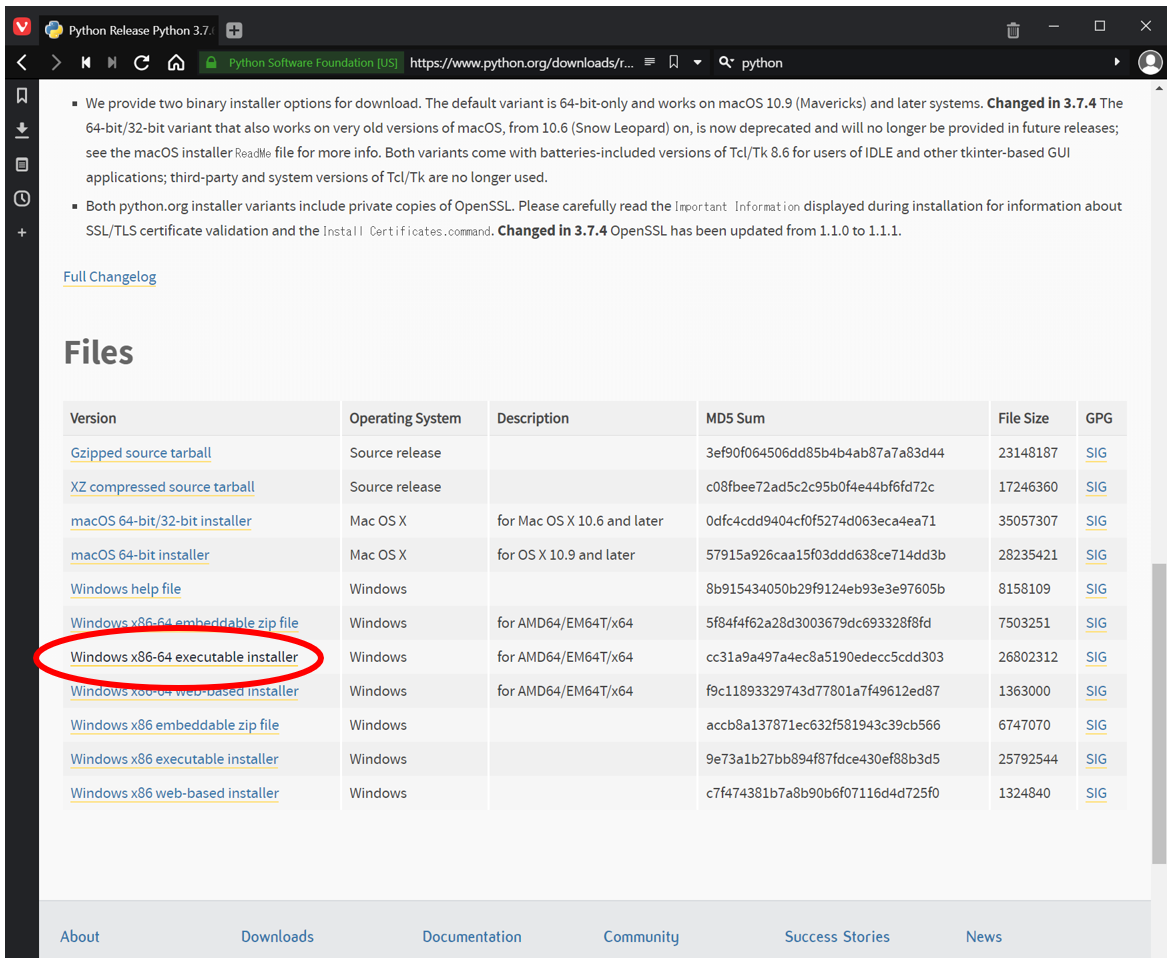Click description for Mac OS X 10.6 and later

tap(580, 521)
